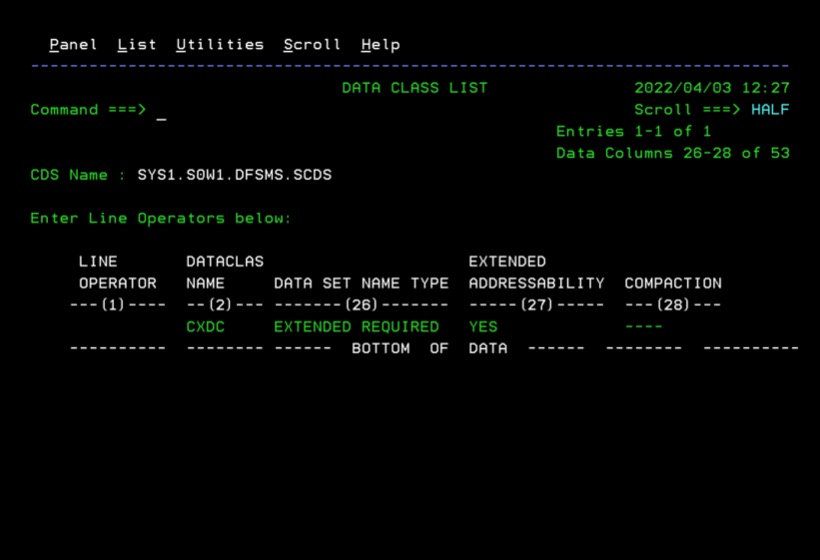Viewport: 820px width, 560px height.
Task: Click the column number (27) marker
Action: tap(537, 305)
